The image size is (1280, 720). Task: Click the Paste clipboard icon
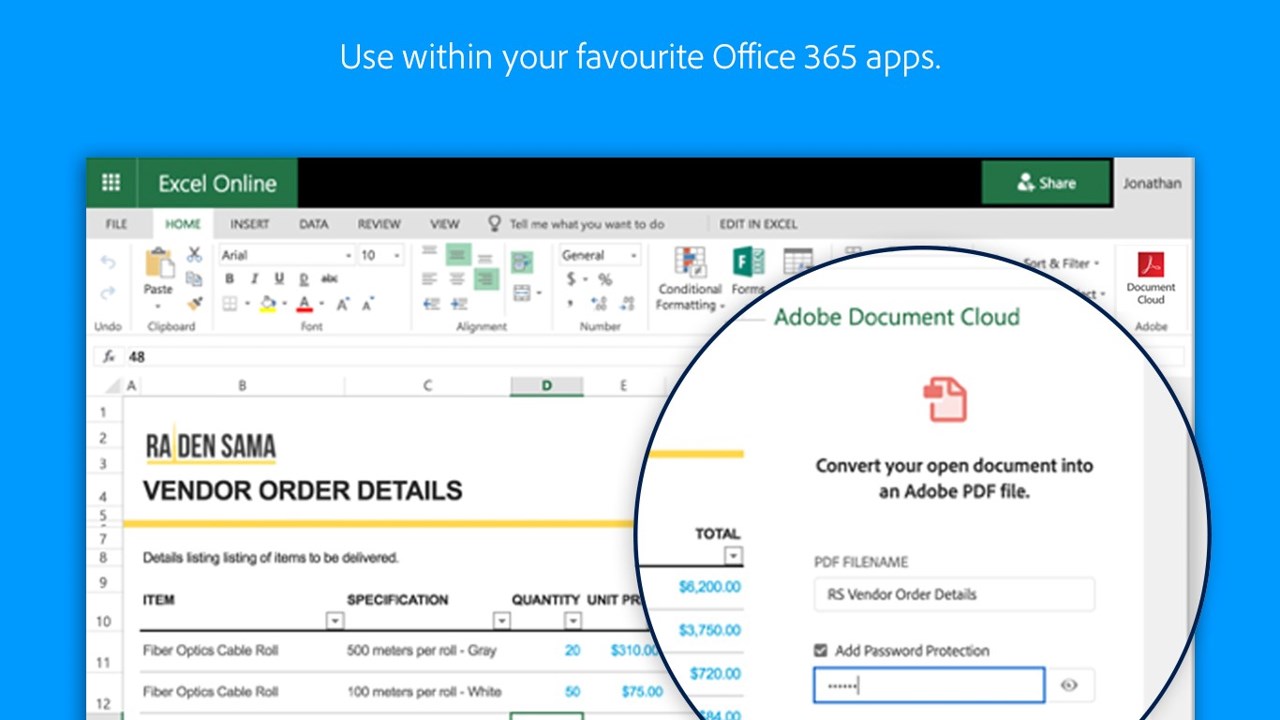(x=159, y=263)
